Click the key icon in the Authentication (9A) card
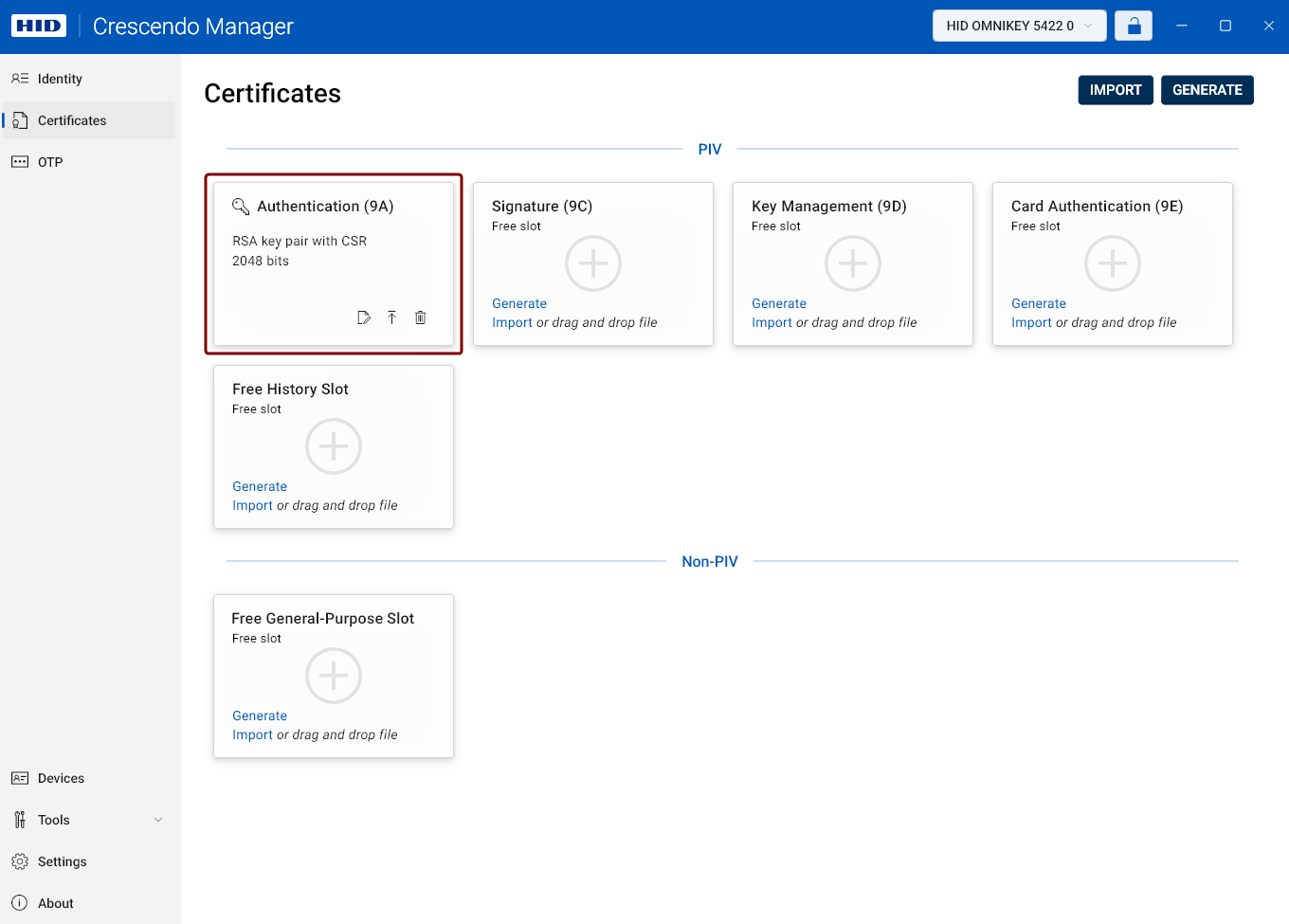The height and width of the screenshot is (924, 1289). [x=241, y=207]
